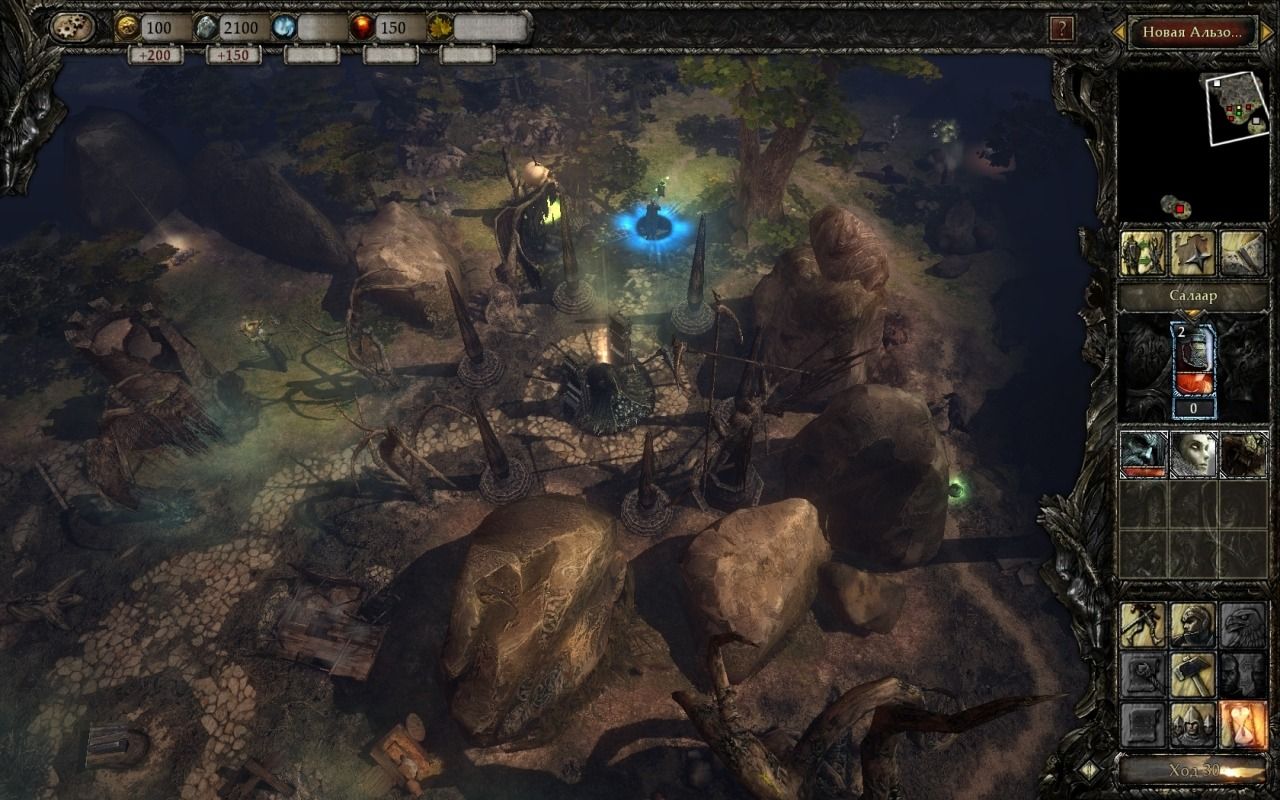
Task: Select the Новая Альзо... location tab
Action: pos(1191,32)
